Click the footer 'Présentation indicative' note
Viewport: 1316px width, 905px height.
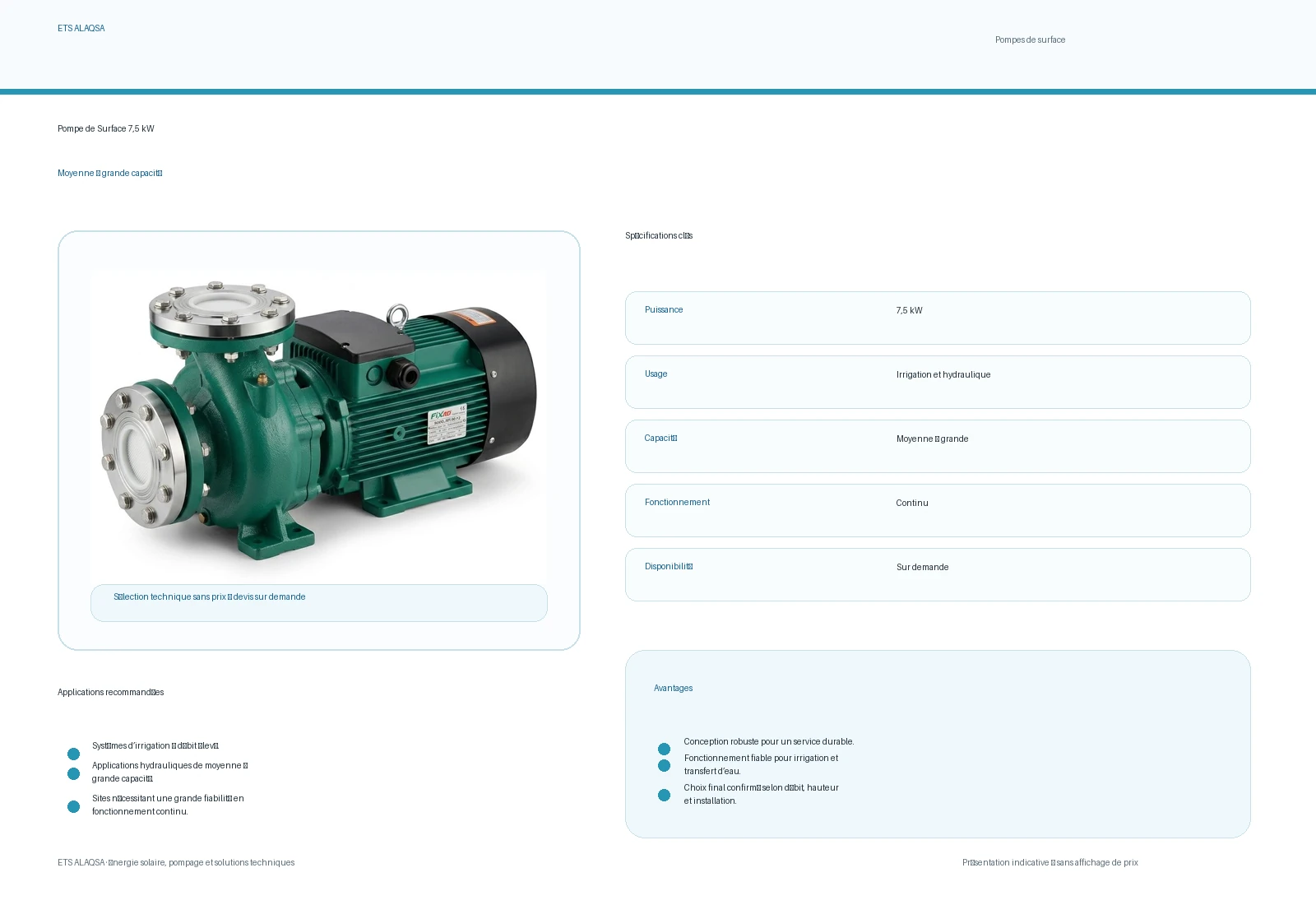pos(1050,862)
